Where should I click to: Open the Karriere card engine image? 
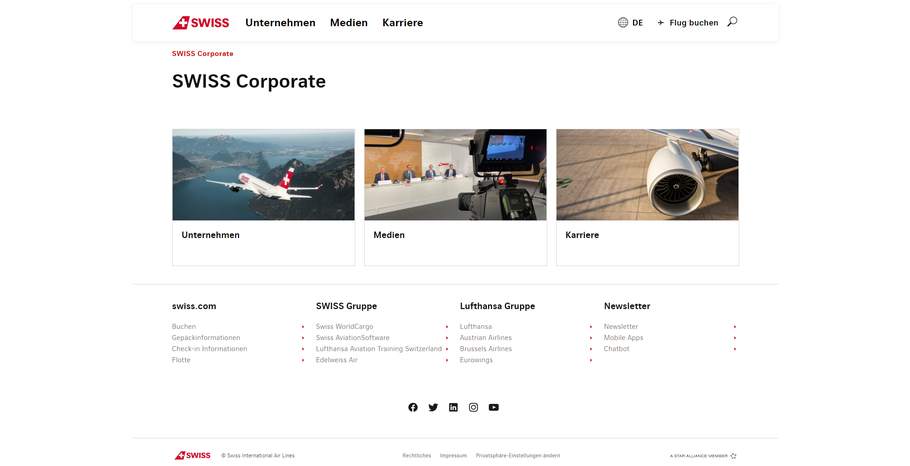tap(648, 175)
